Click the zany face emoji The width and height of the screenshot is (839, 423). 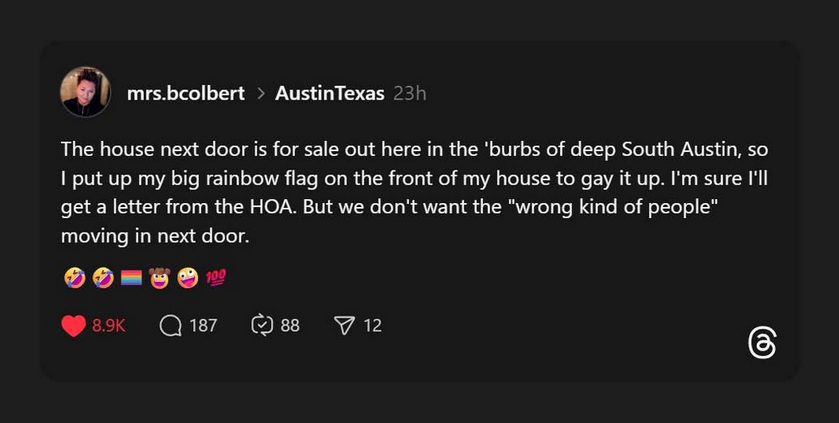pyautogui.click(x=187, y=277)
